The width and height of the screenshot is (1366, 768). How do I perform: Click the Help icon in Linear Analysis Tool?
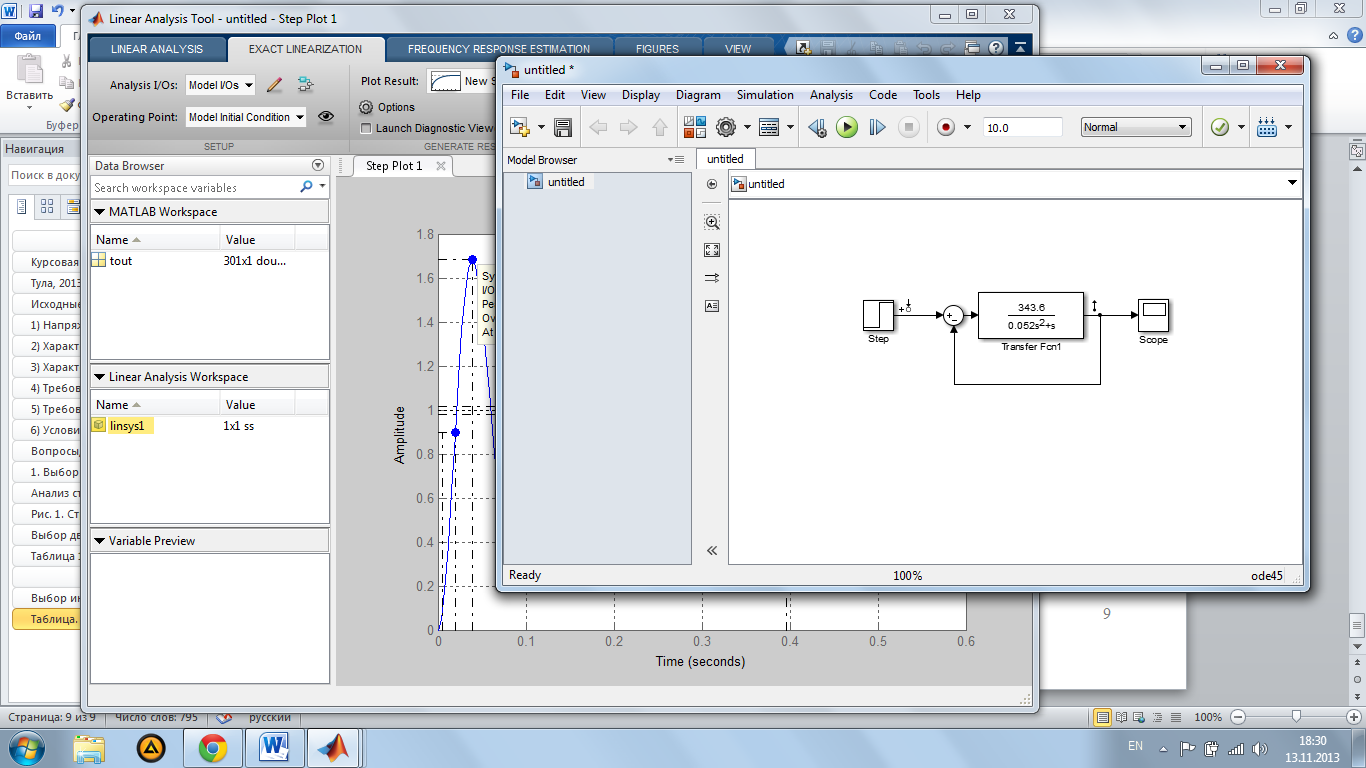point(997,47)
